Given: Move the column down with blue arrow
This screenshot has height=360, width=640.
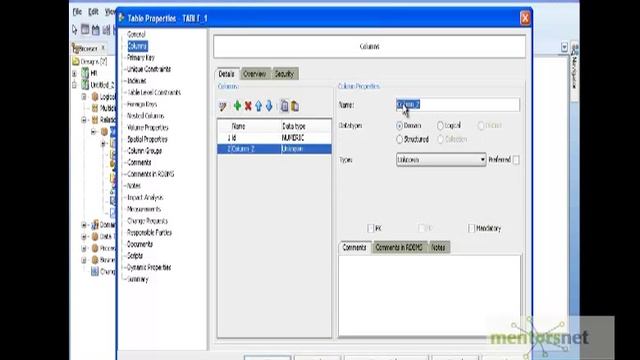Looking at the screenshot, I should point(269,106).
